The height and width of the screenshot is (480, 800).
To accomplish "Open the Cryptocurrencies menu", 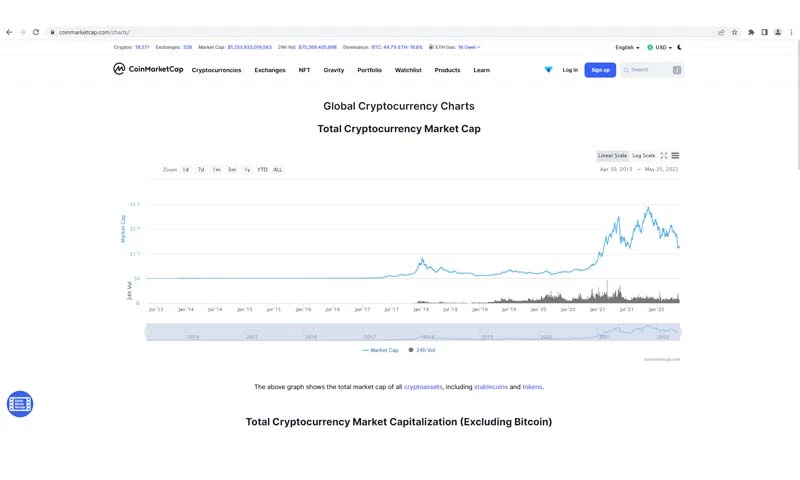I will point(216,70).
